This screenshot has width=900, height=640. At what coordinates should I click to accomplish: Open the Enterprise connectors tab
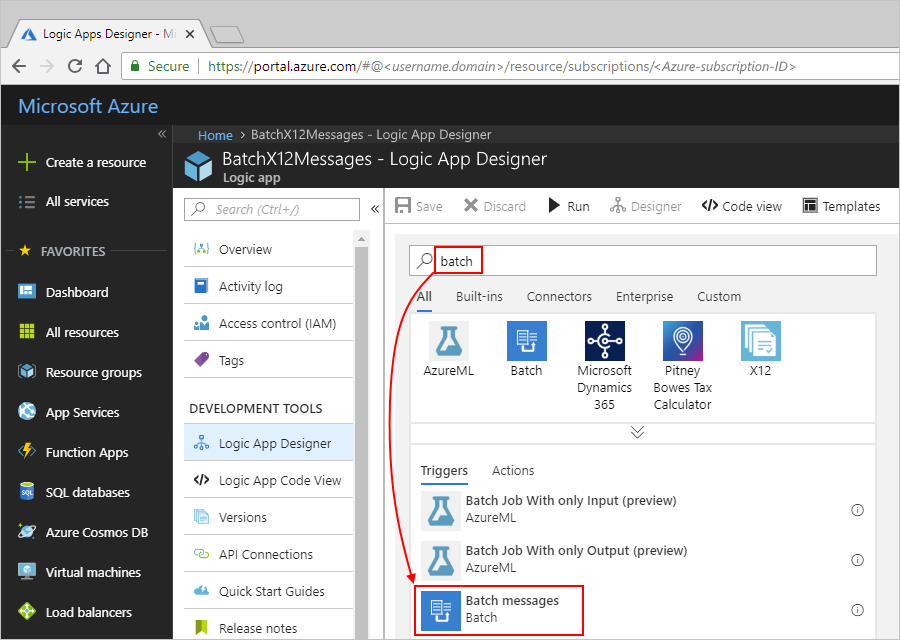[644, 296]
